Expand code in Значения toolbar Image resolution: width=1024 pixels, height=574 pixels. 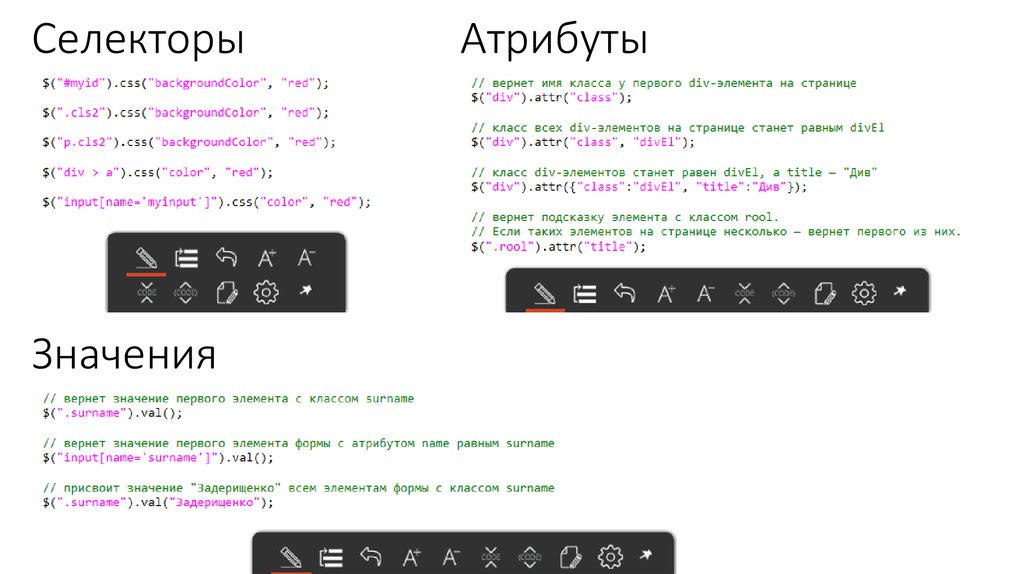530,556
